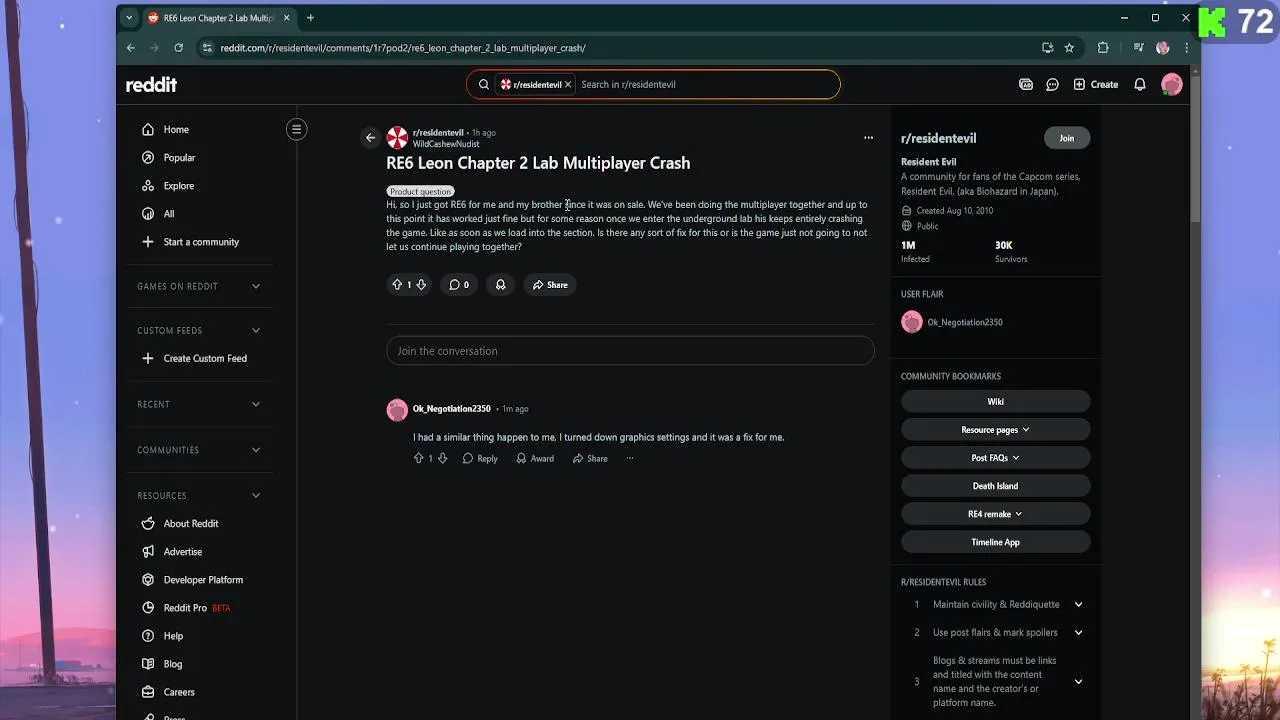Share the comment
The image size is (1280, 720).
590,458
